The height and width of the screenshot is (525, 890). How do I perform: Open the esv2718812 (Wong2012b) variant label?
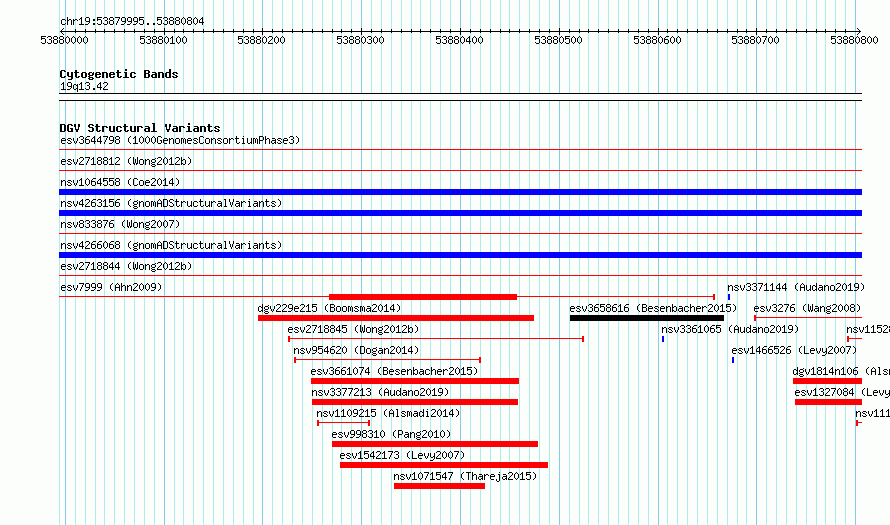click(126, 161)
